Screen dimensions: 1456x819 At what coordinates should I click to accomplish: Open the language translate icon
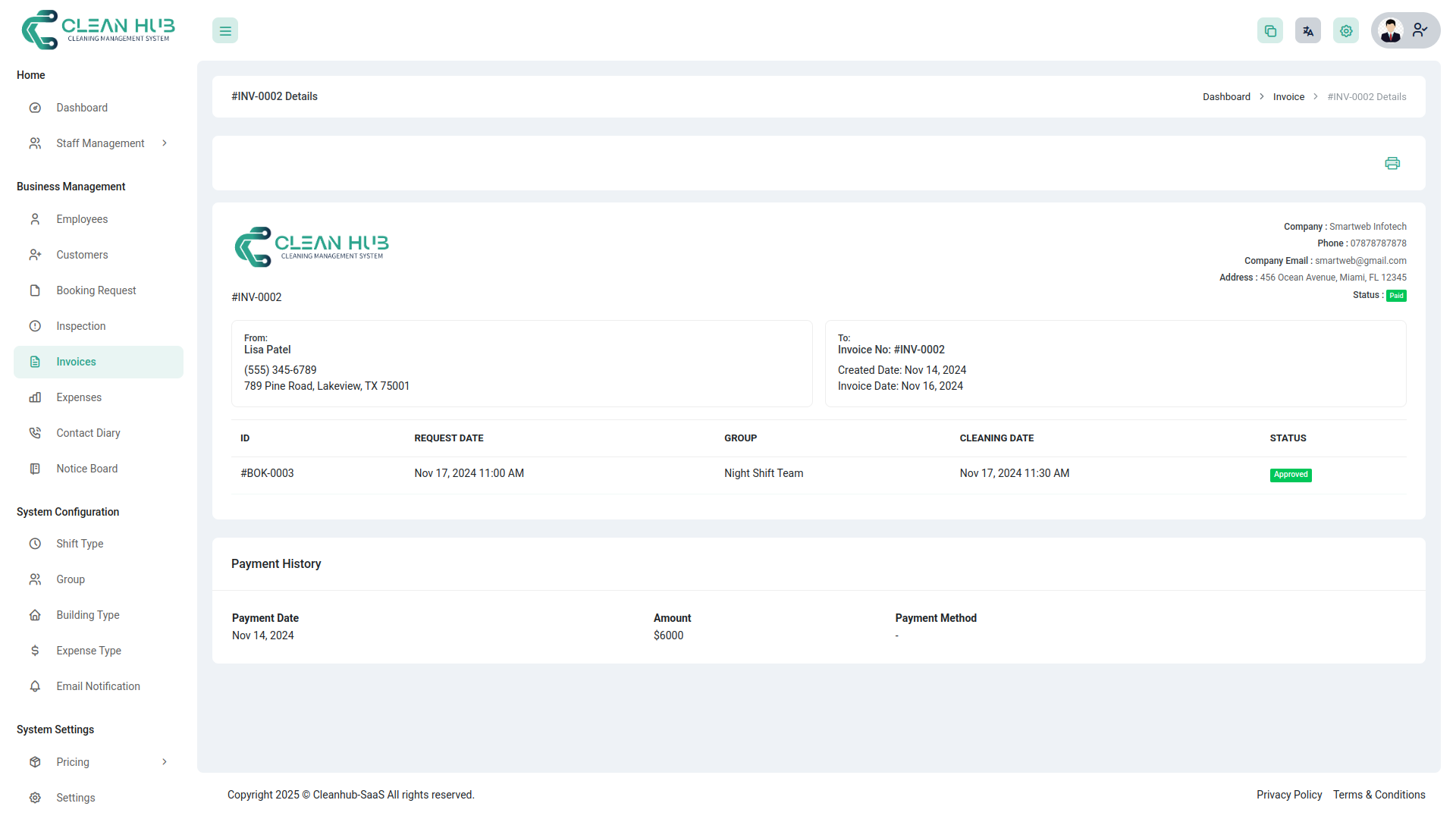(x=1307, y=31)
